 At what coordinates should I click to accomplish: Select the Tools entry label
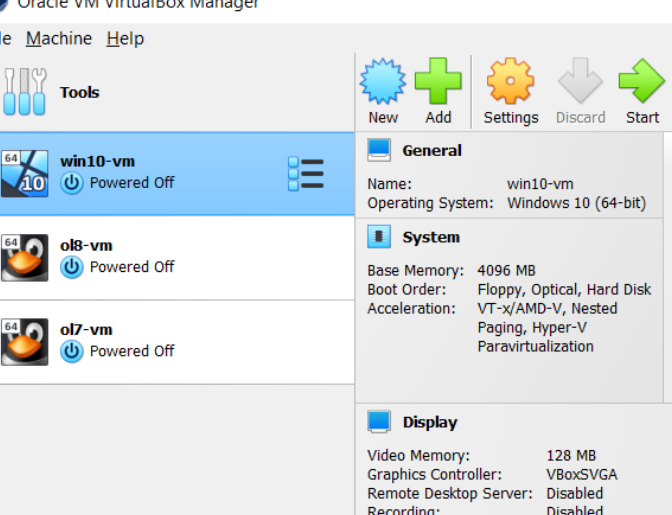tap(79, 92)
